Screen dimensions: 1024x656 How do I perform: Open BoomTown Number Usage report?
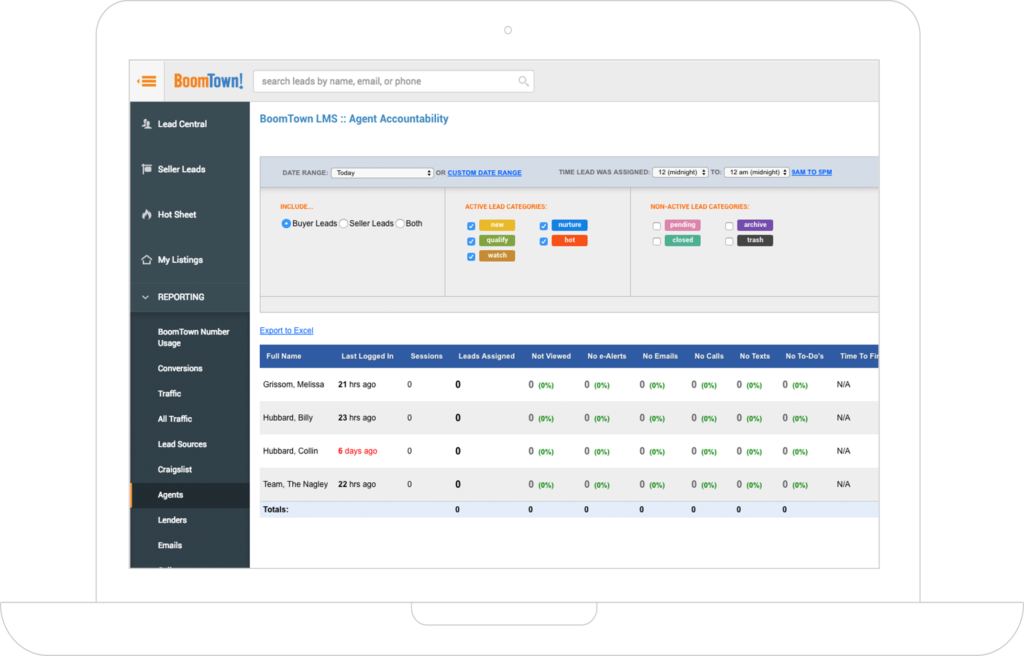point(193,337)
